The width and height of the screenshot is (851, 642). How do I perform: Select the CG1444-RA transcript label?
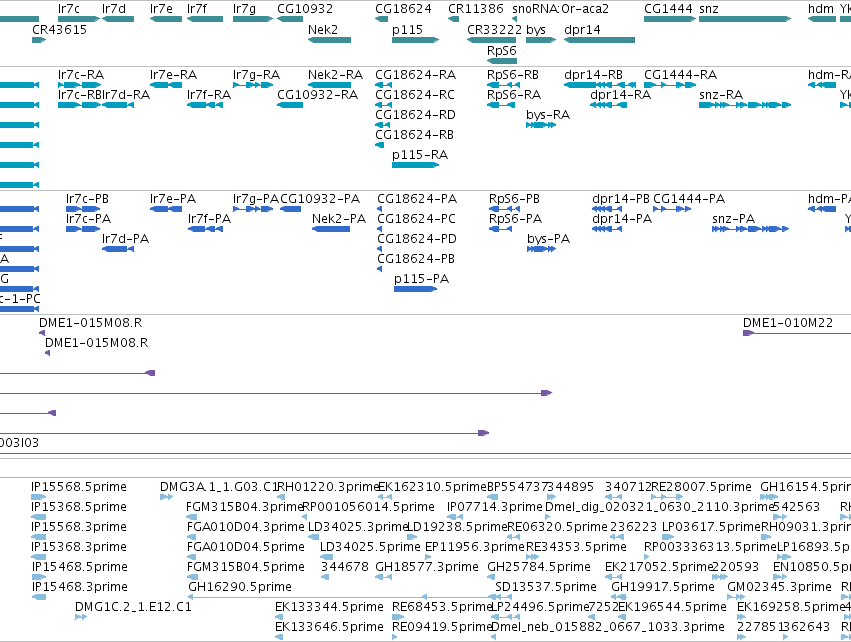coord(680,74)
